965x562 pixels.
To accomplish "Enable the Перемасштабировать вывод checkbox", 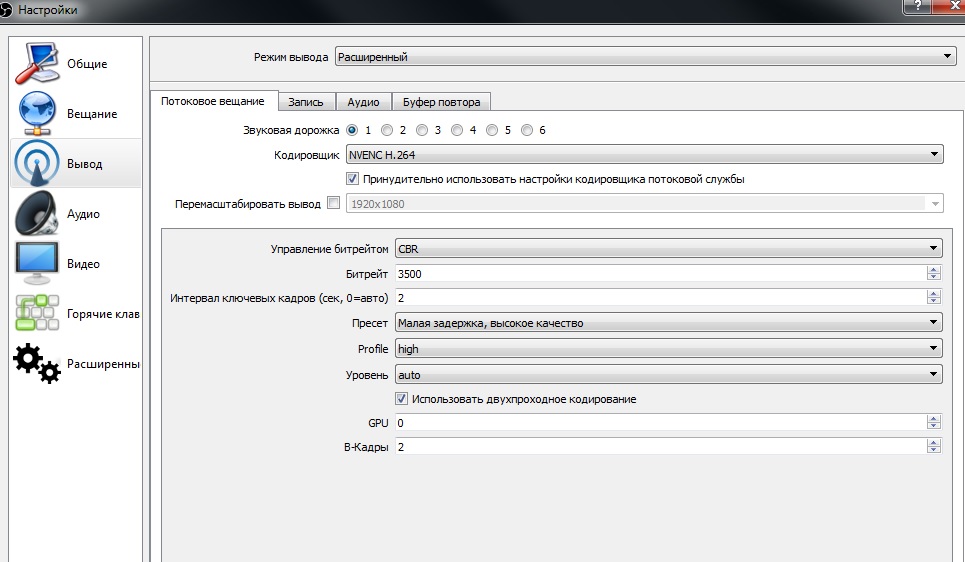I will [334, 203].
